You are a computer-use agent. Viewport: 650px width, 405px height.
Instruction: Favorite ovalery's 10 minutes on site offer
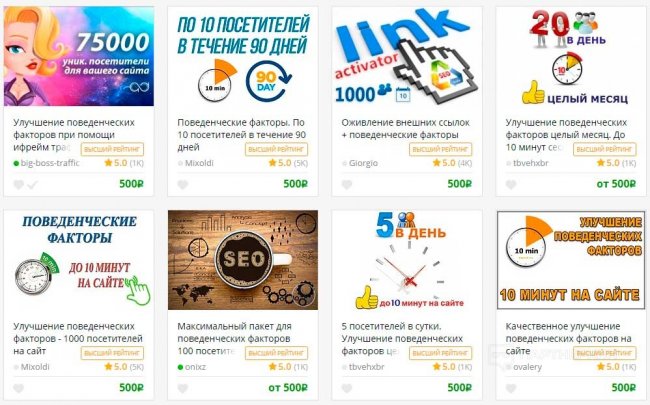pos(511,388)
